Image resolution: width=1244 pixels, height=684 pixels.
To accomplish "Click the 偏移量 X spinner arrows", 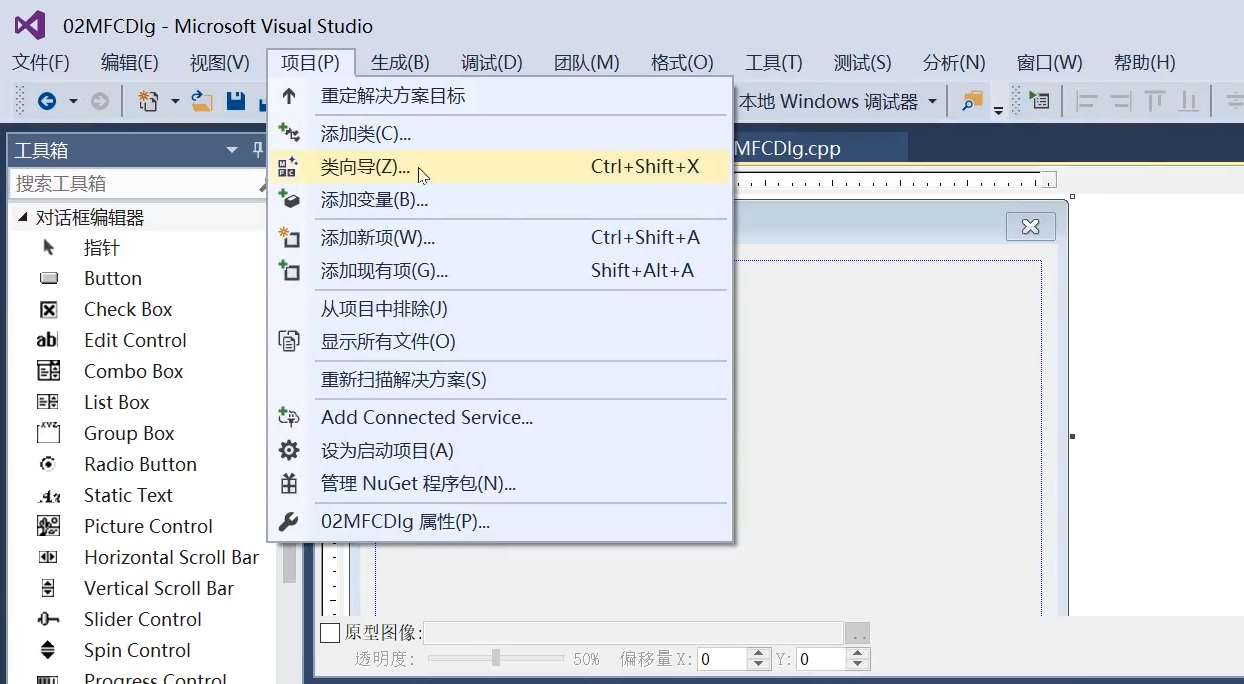I will click(758, 659).
